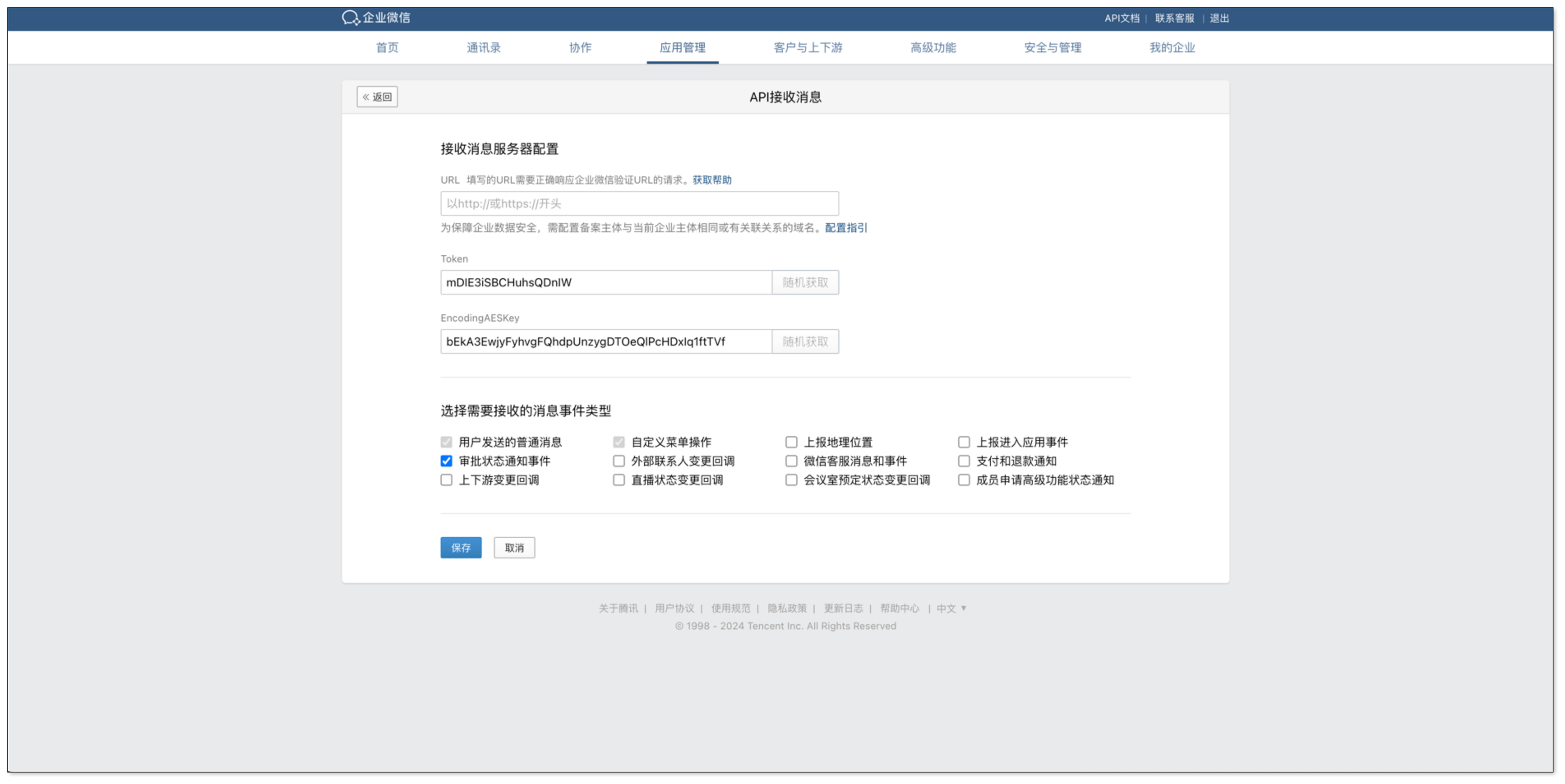This screenshot has width=1565, height=784.
Task: Click the back button with double chevron
Action: (377, 97)
